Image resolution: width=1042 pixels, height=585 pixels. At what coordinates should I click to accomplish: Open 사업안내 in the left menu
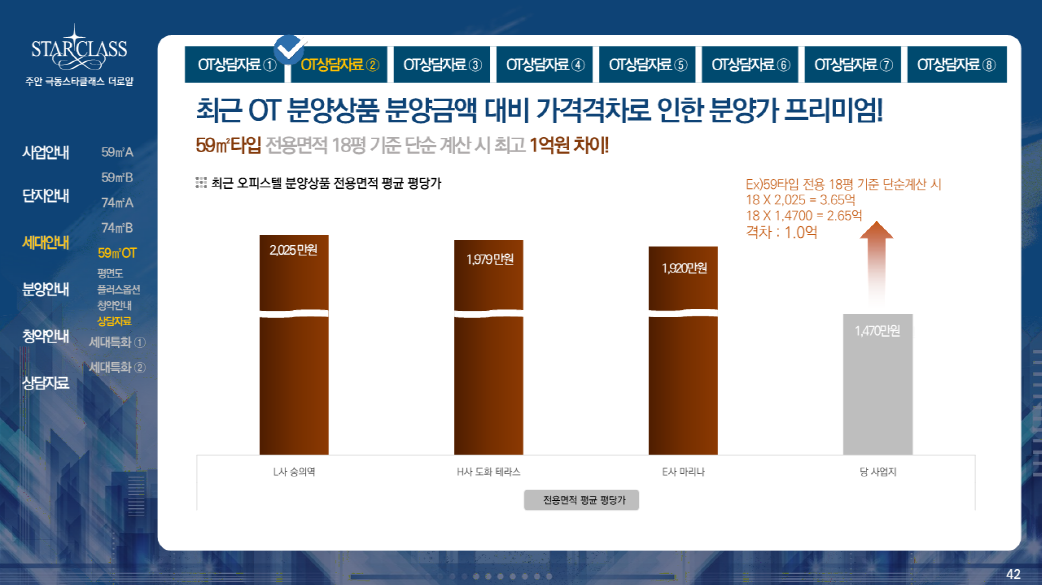(x=46, y=153)
